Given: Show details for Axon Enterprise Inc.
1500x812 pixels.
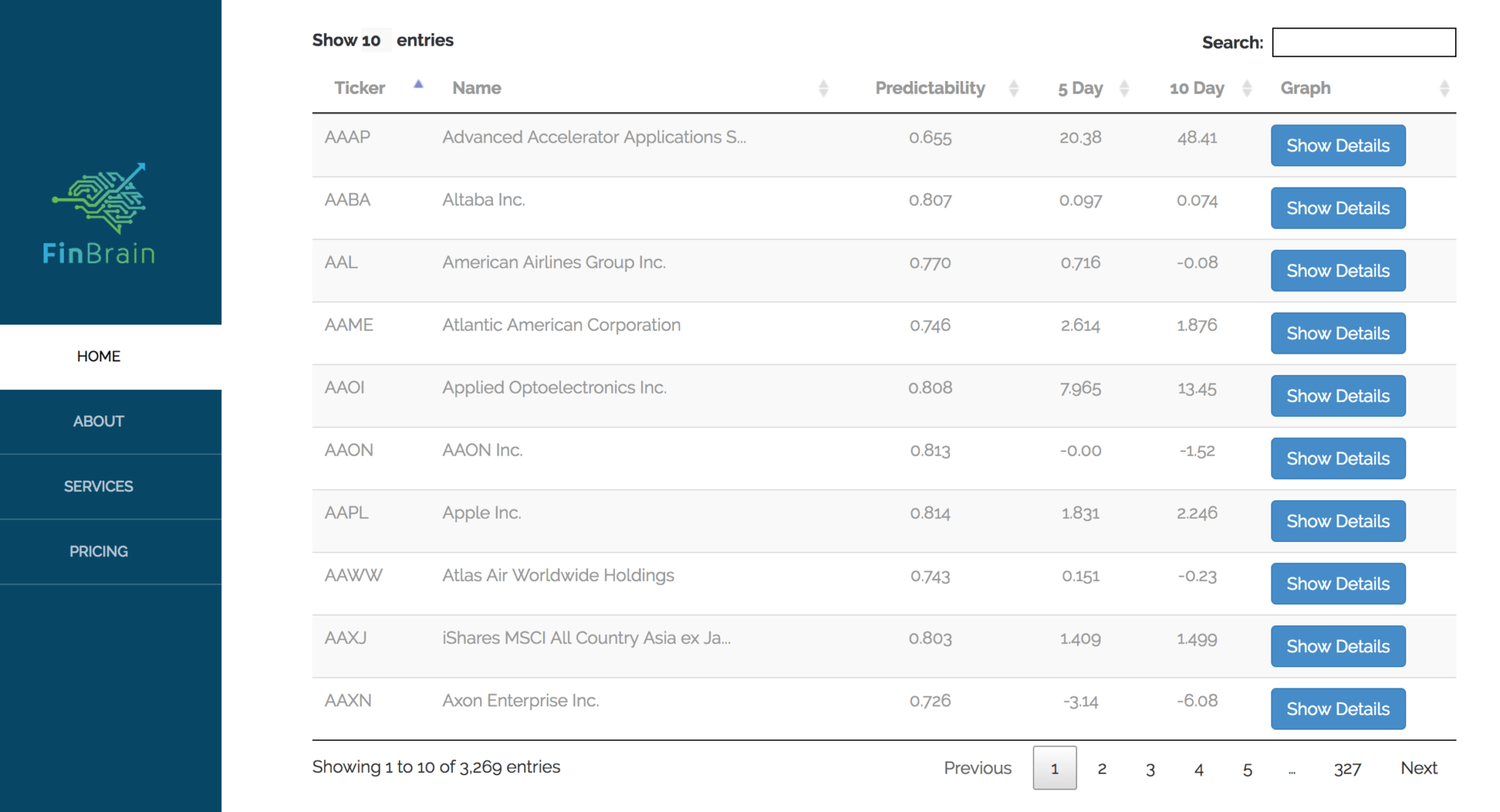Looking at the screenshot, I should 1337,709.
